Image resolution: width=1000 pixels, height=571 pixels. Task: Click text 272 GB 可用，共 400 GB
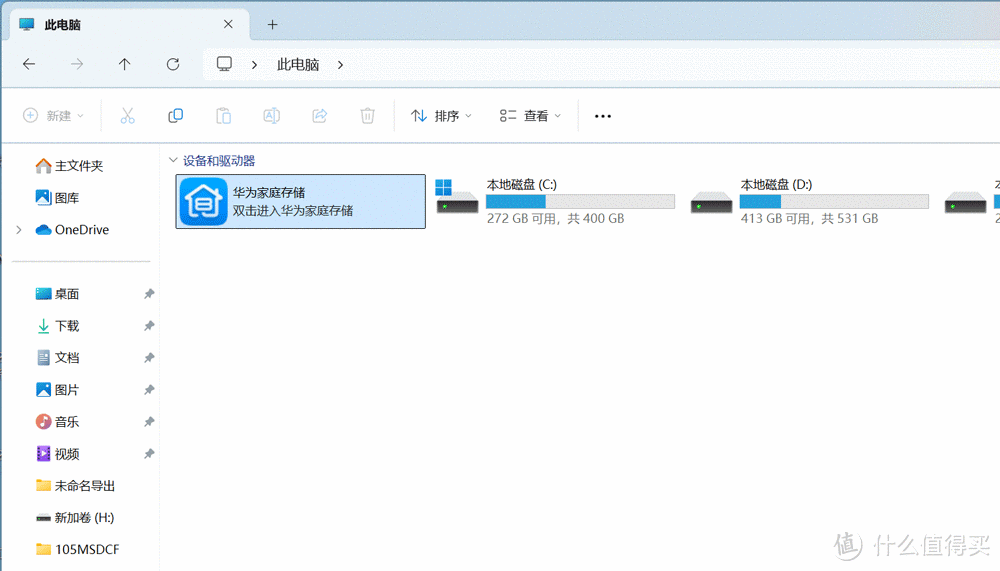555,219
